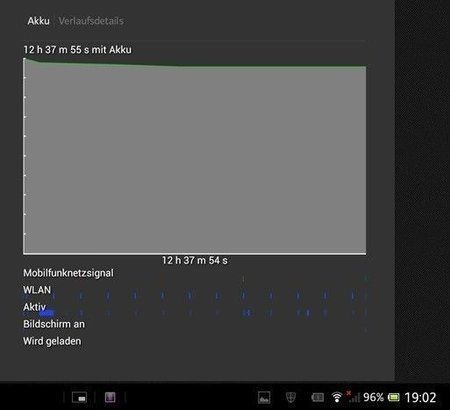Tap the green battery icon
Image resolution: width=450 pixels, height=410 pixels.
[394, 397]
